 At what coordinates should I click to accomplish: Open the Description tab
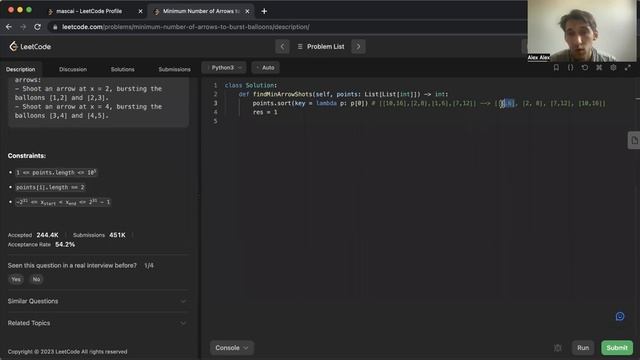point(20,69)
